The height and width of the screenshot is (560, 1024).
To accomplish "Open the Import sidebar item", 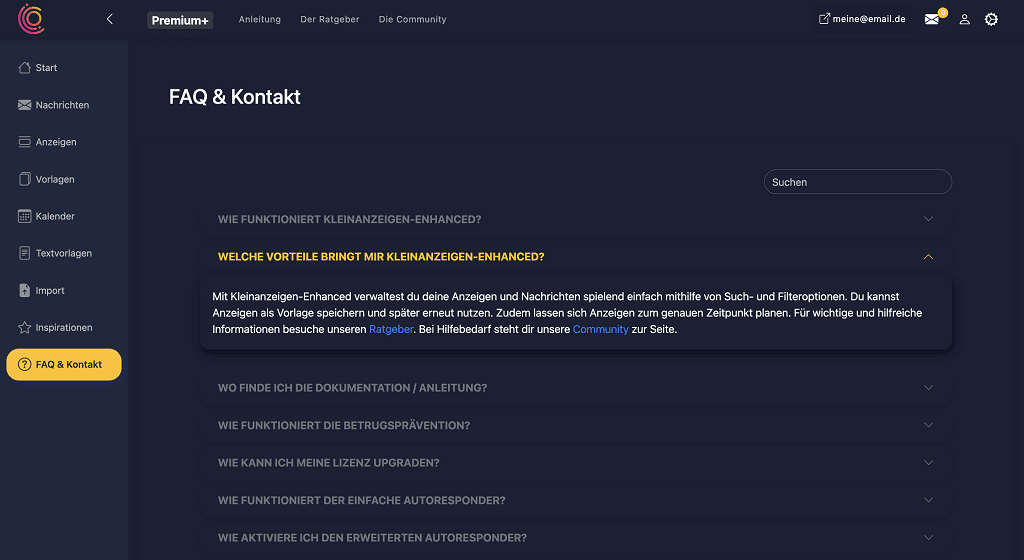I will [42, 290].
